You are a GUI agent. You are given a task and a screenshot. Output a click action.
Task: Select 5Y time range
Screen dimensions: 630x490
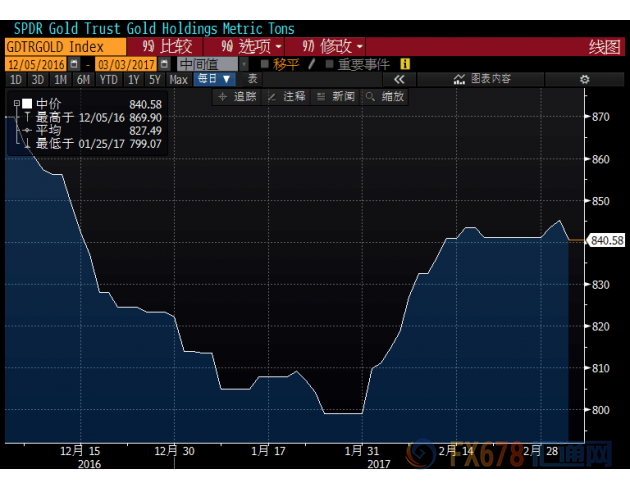point(155,80)
